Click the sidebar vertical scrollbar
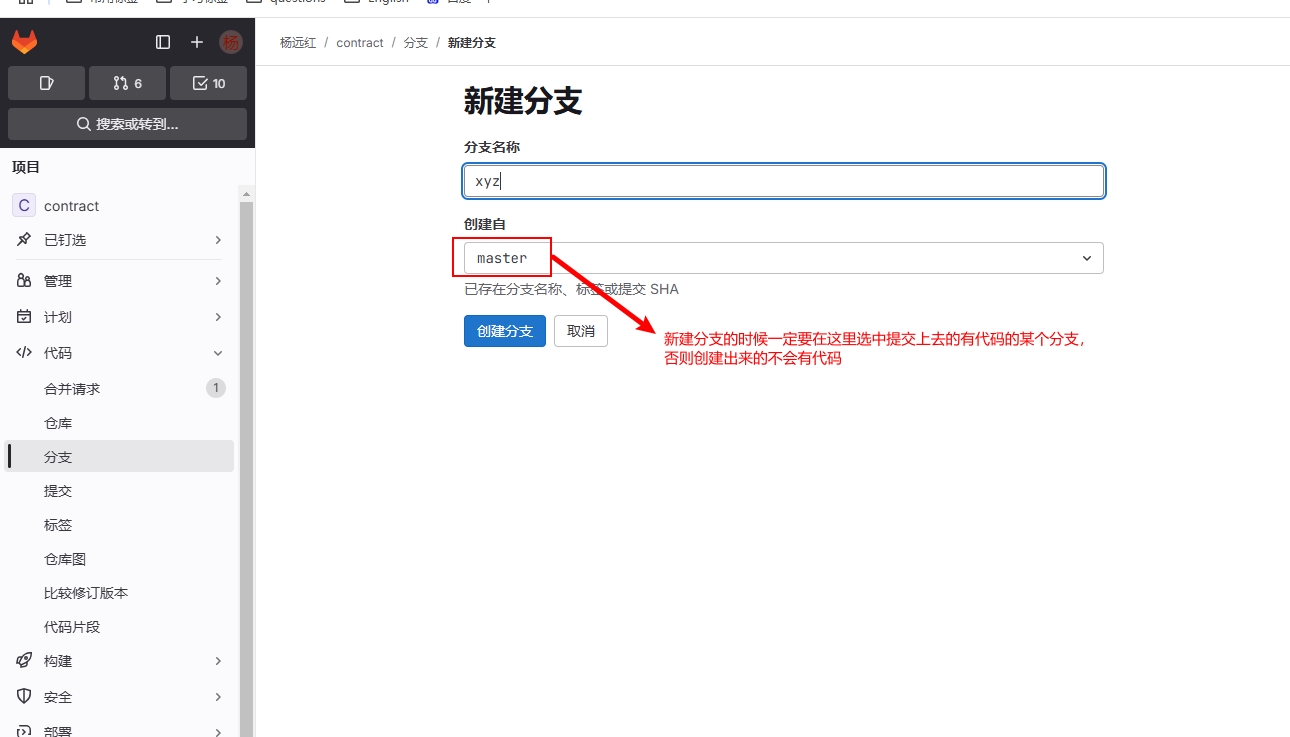Viewport: 1290px width, 737px height. coord(246,468)
